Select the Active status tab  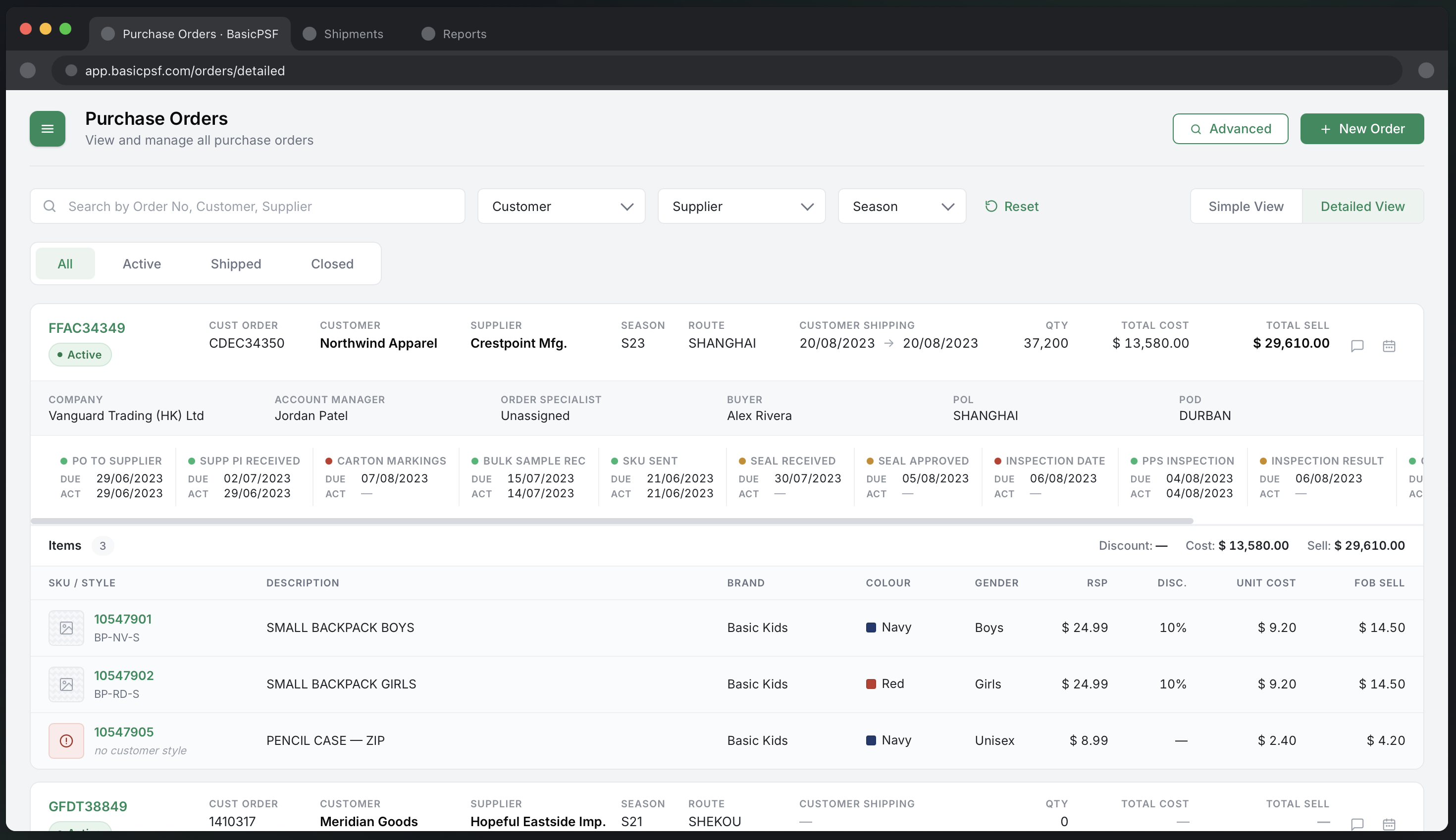coord(142,263)
